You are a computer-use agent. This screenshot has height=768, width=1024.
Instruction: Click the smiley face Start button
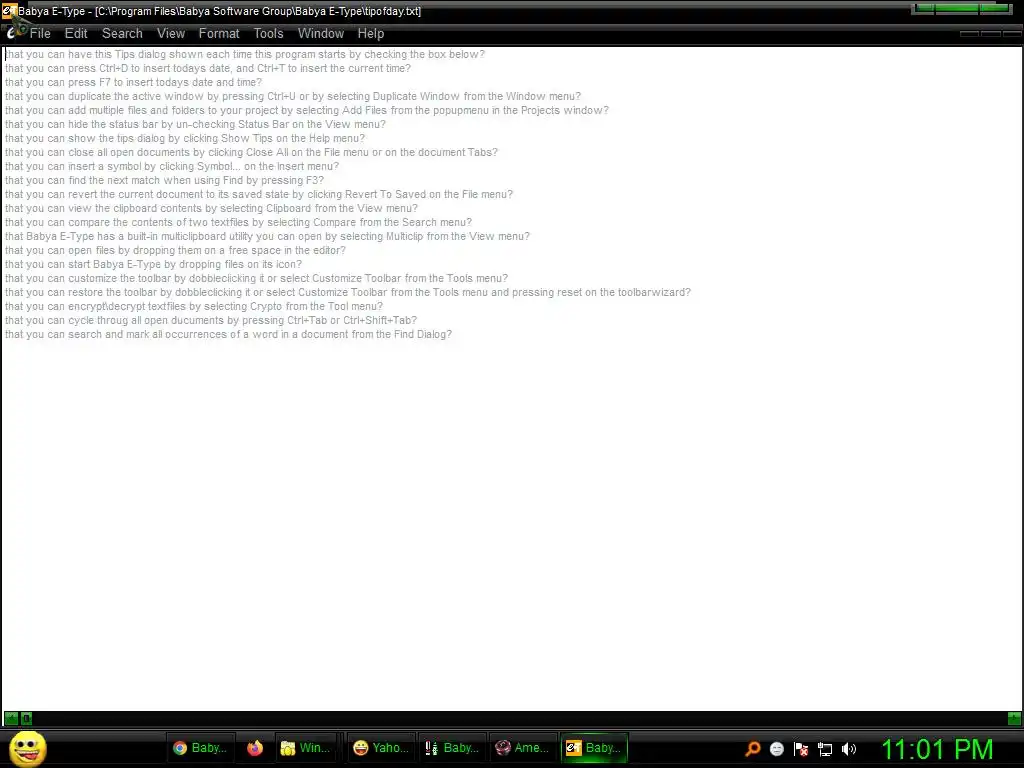click(x=27, y=748)
